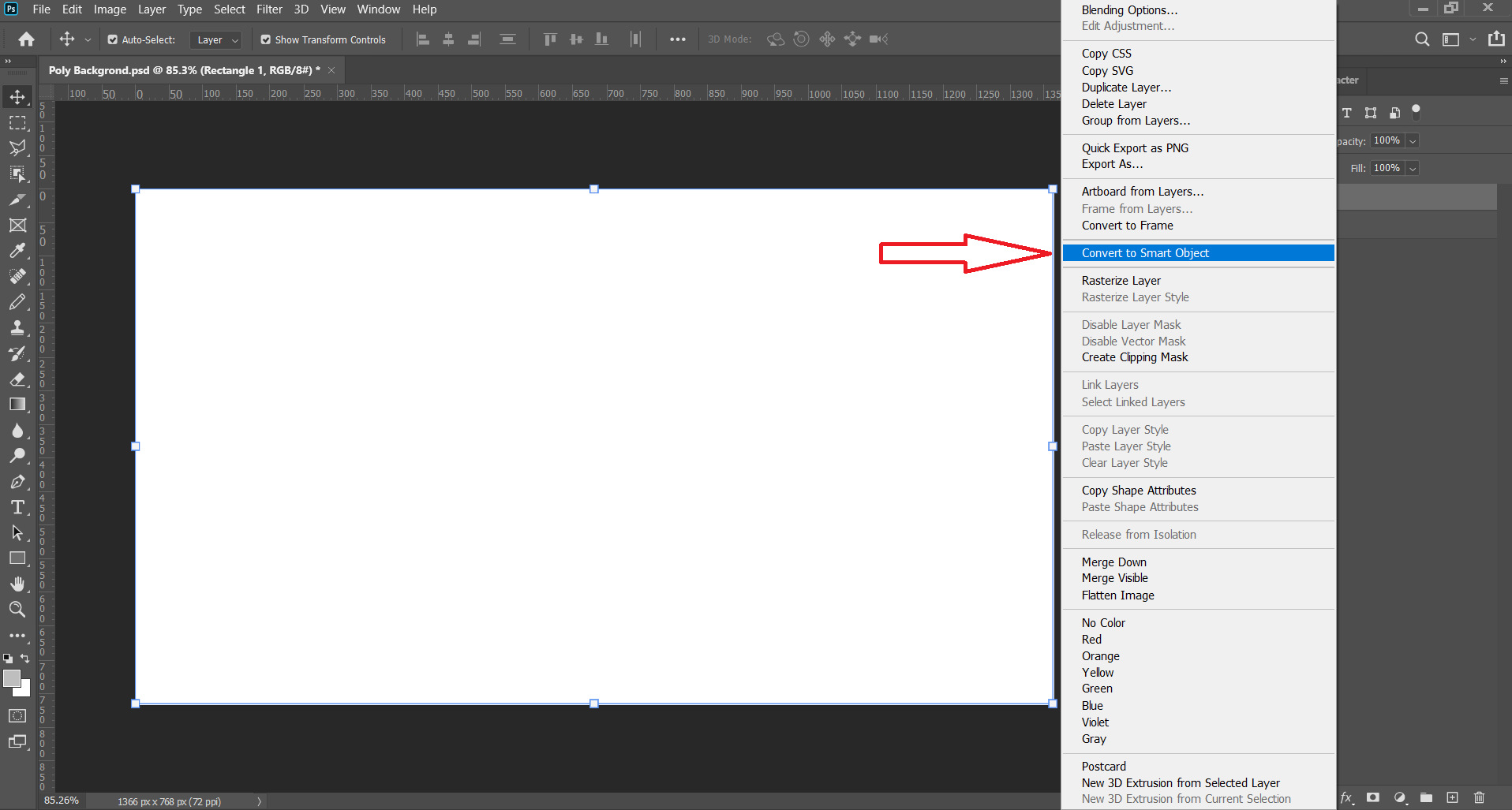This screenshot has height=810, width=1512.
Task: Select the Pen tool
Action: 17,482
